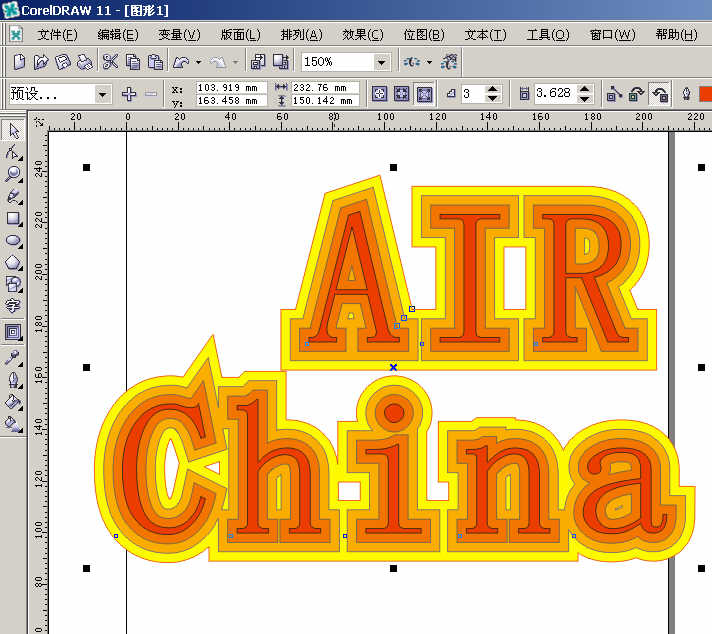The image size is (712, 634).
Task: Select the Pick (arrow) tool
Action: tap(13, 131)
